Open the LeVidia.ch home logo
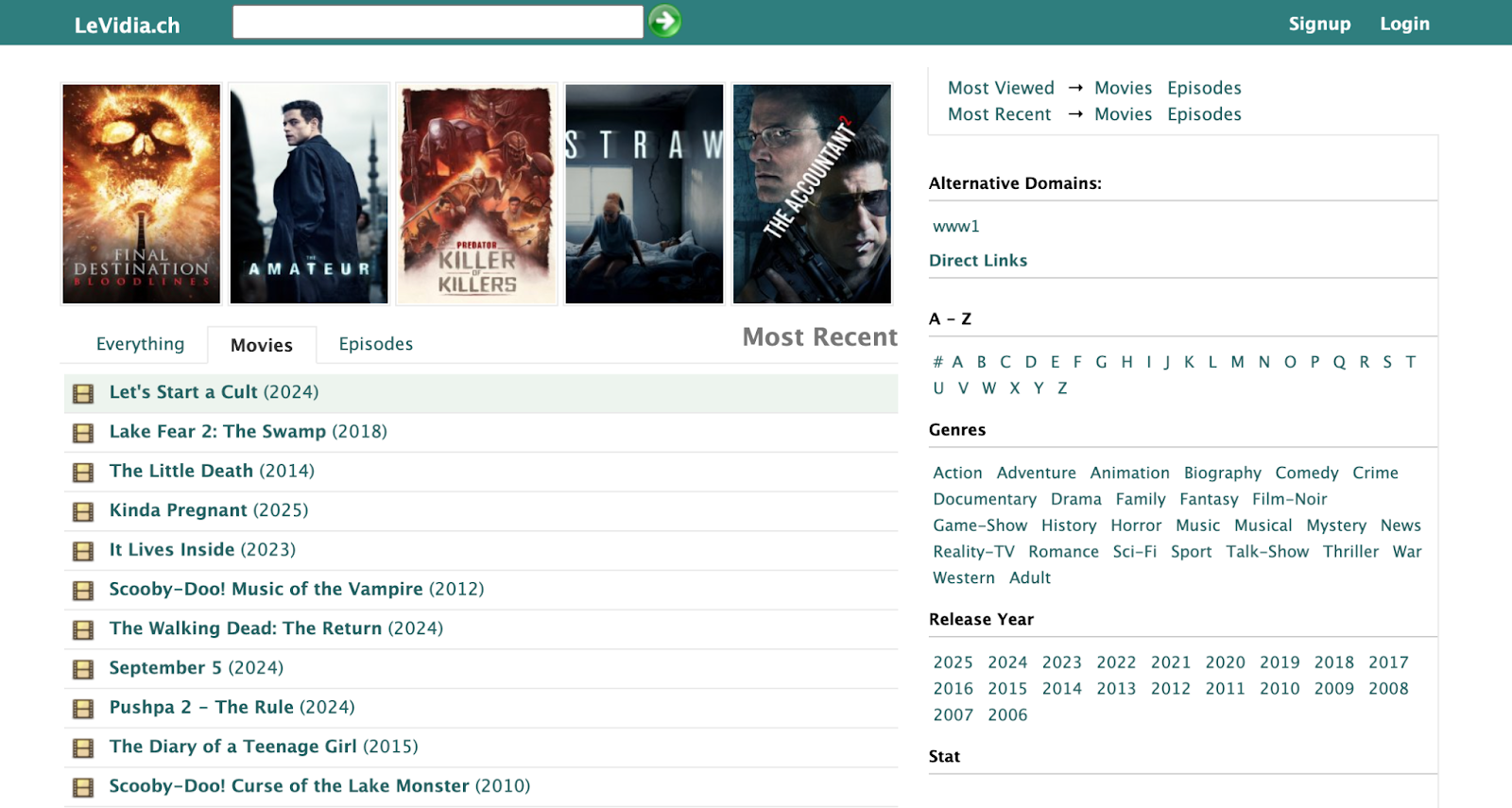This screenshot has width=1512, height=808. (127, 26)
